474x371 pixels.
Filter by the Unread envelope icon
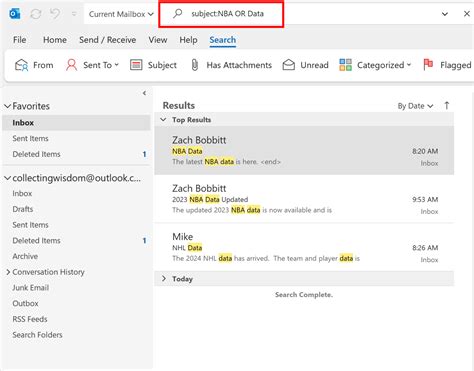pos(289,65)
